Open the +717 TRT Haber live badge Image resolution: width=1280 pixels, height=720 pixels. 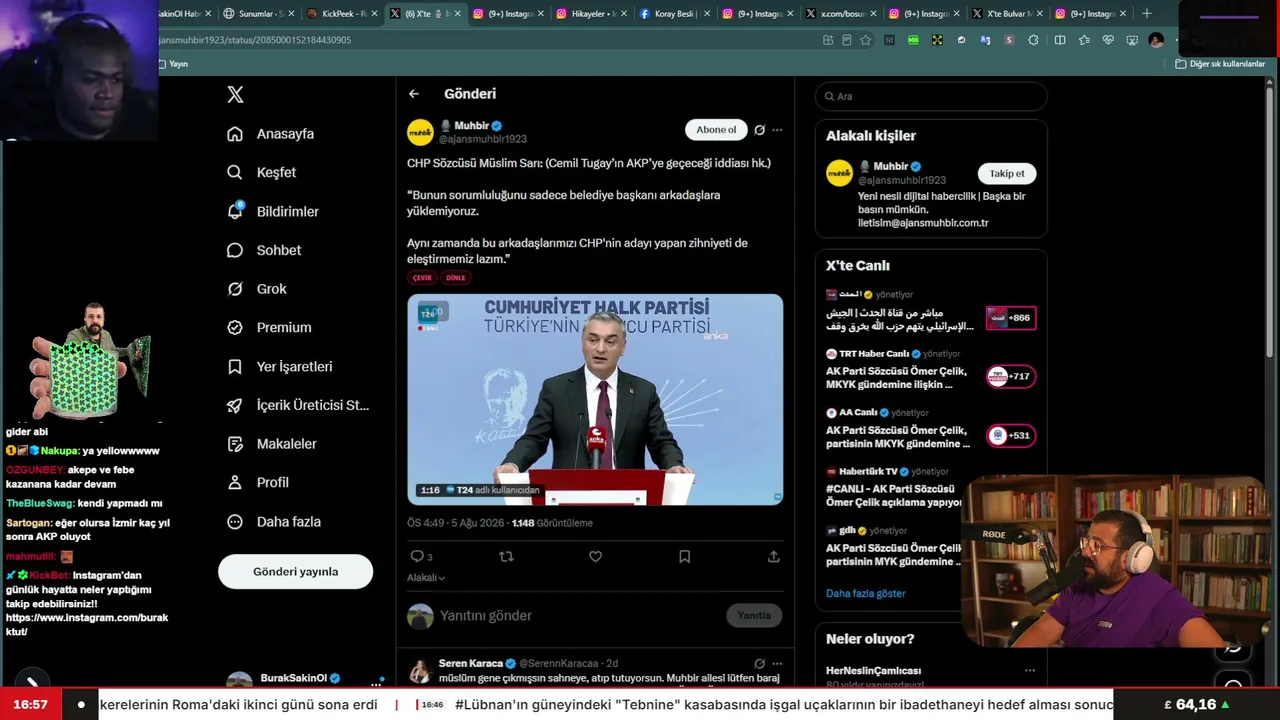1011,377
